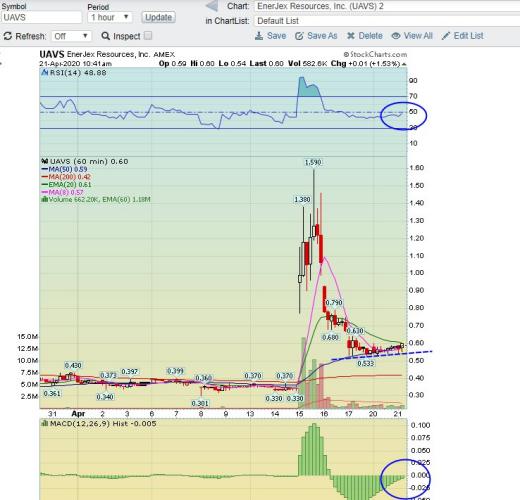Screen dimensions: 520x500
Task: Click the MACD histogram bars icon
Action: click(45, 423)
